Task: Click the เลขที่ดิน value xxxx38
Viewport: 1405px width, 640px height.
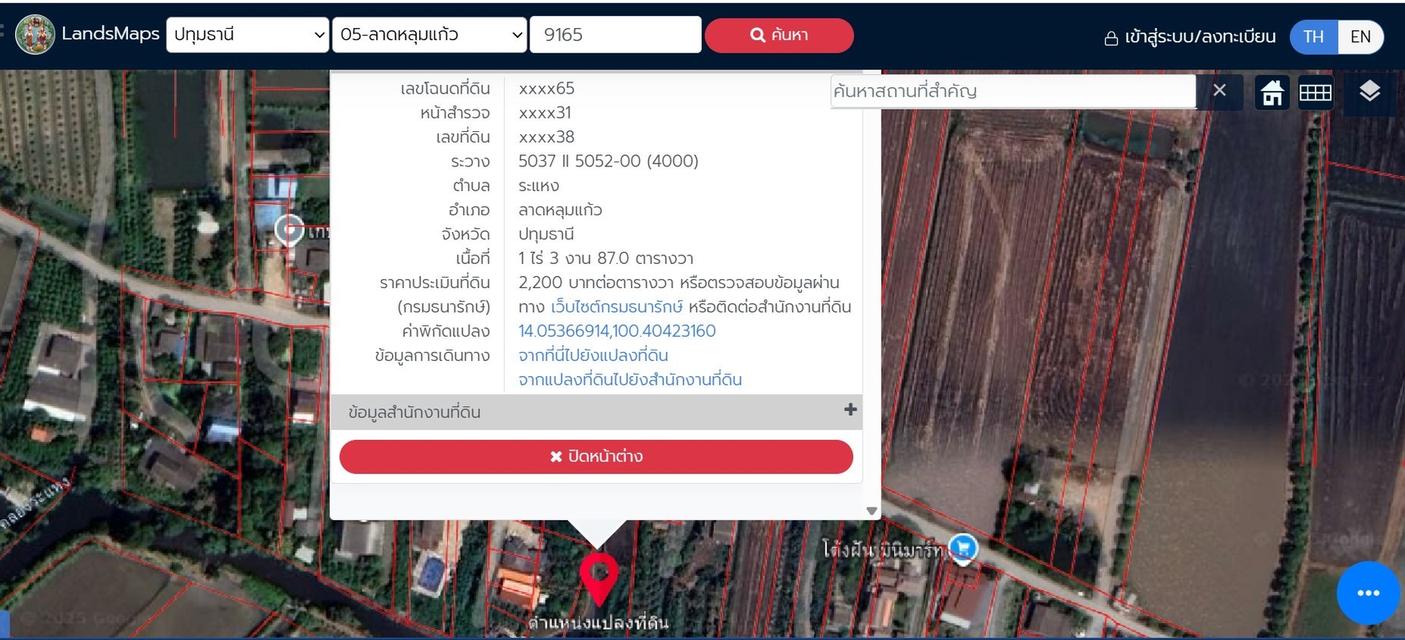Action: point(546,137)
